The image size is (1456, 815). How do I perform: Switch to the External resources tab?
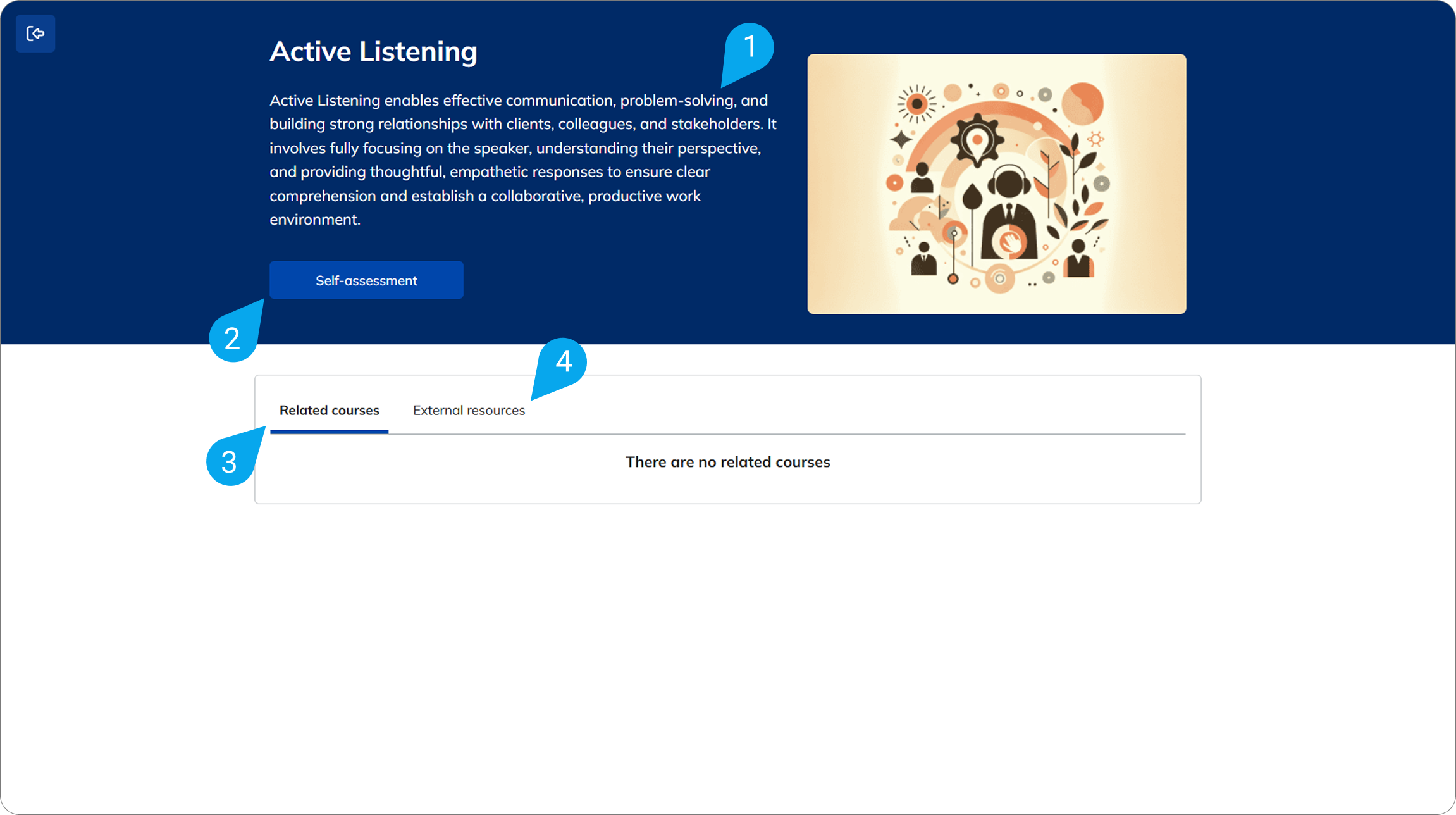click(469, 411)
